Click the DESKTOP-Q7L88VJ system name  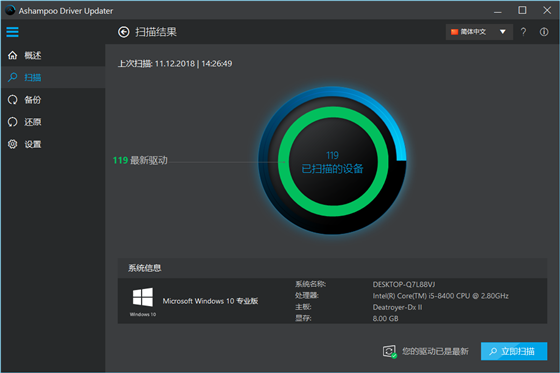404,284
